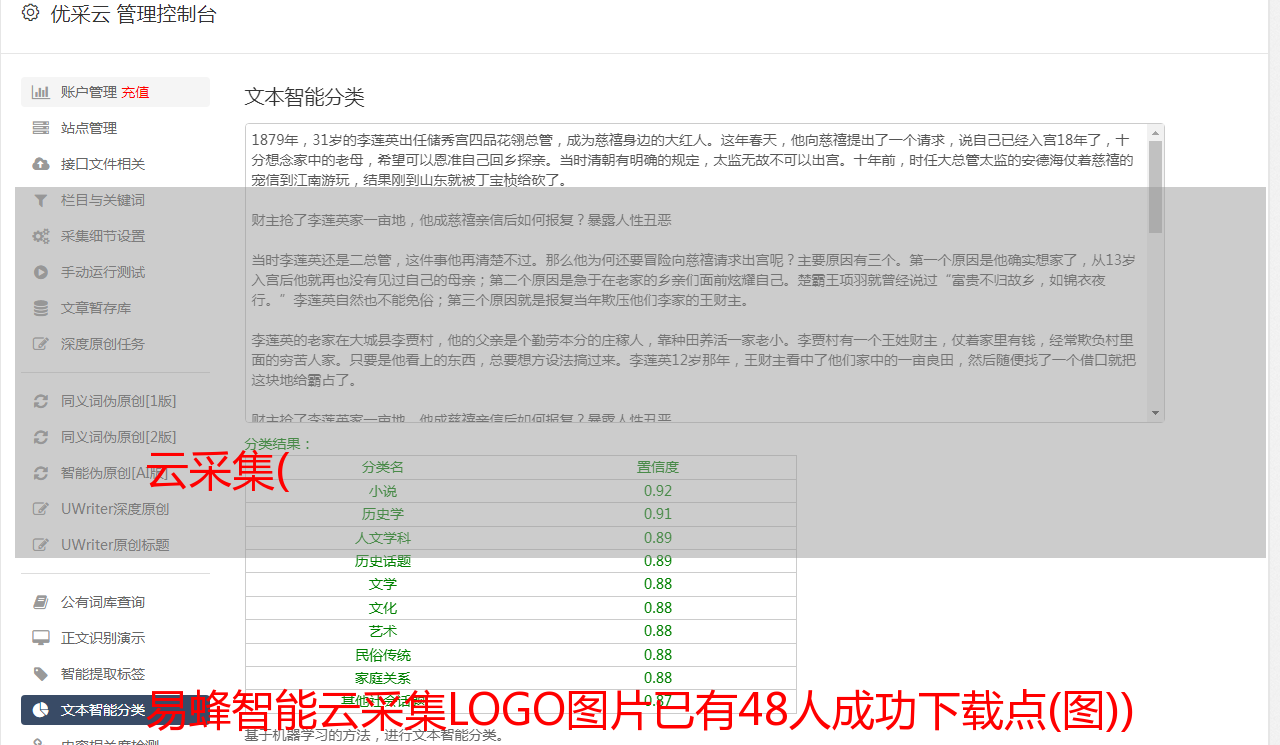Click the 历史话题 category cell
The width and height of the screenshot is (1280, 745).
point(383,561)
